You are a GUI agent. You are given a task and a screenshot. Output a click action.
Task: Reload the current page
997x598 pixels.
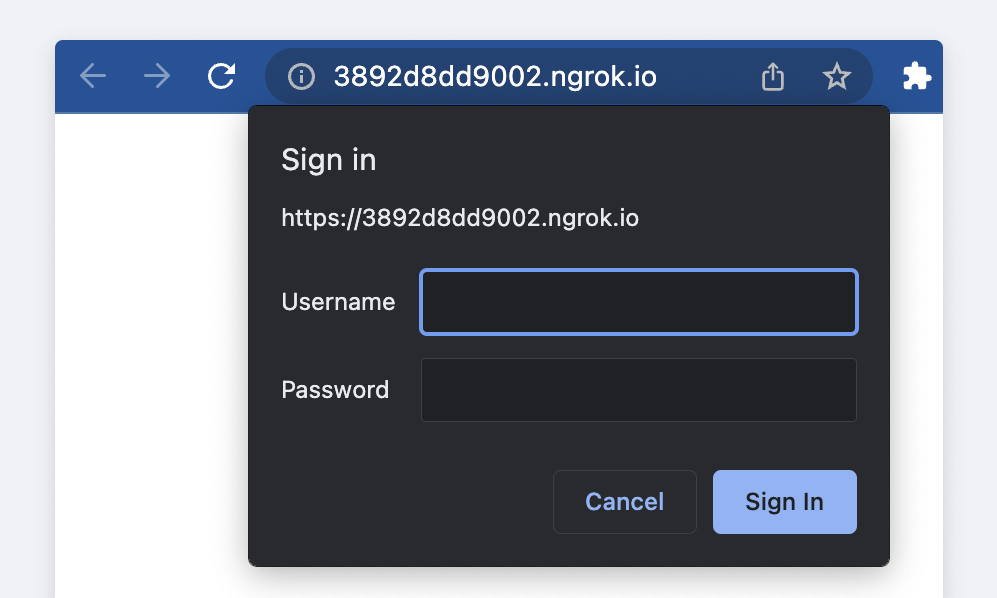[x=221, y=76]
